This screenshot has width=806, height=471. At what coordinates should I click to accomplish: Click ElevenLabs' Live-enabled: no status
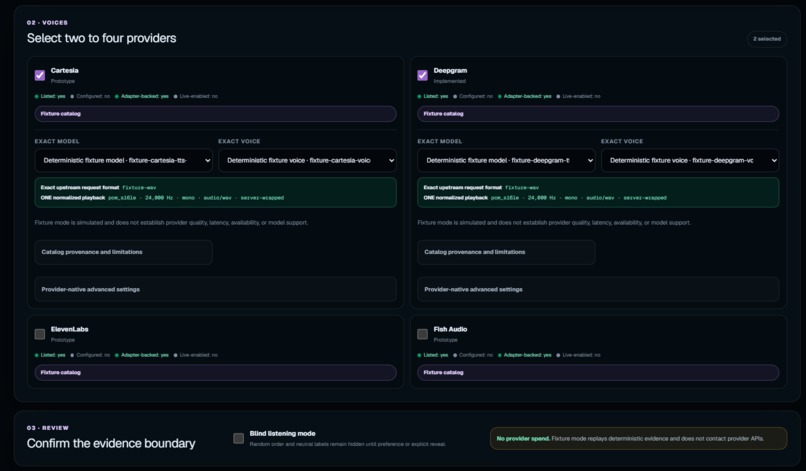click(x=196, y=355)
